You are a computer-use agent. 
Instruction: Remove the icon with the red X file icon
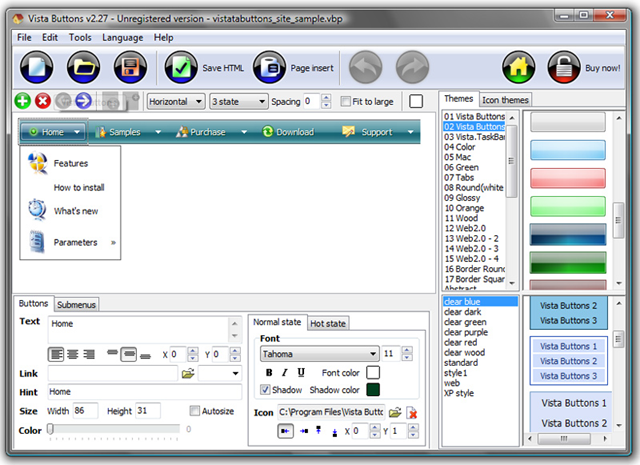pos(411,412)
